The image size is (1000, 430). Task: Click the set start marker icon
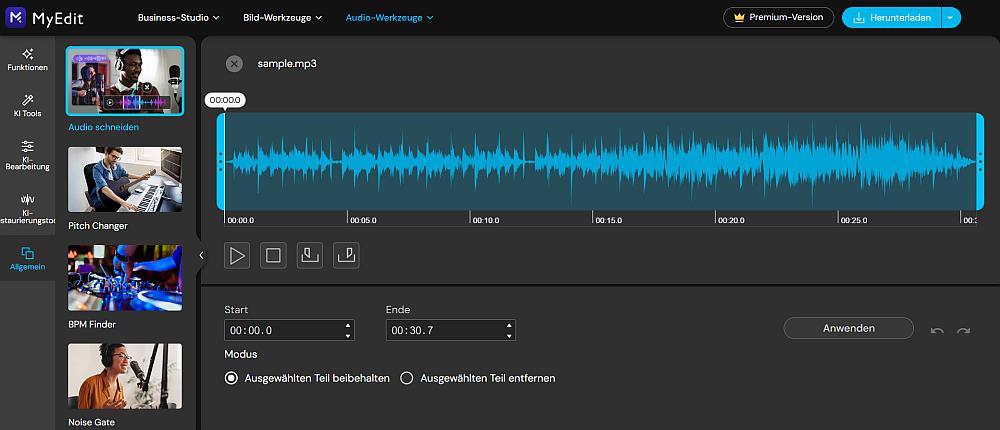click(310, 255)
